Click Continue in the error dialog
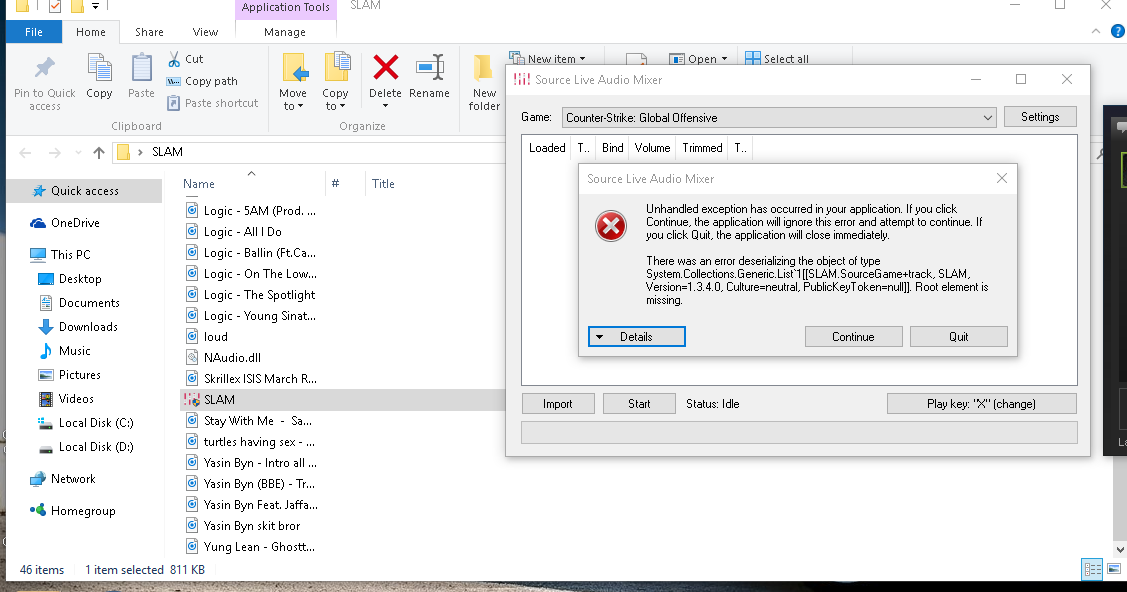 tap(853, 336)
